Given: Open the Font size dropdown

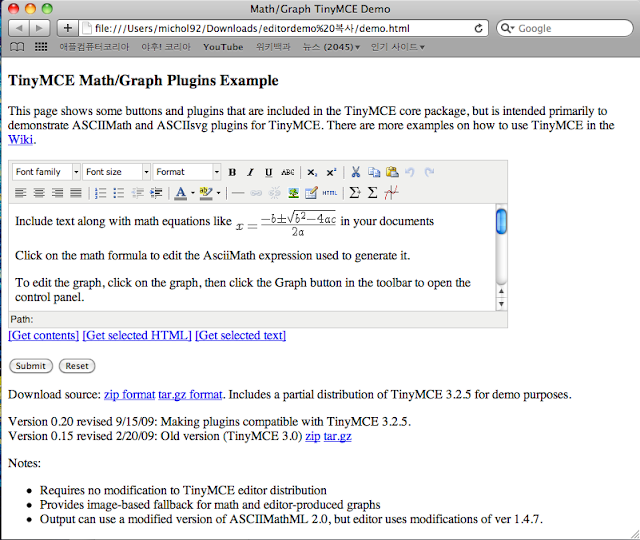Looking at the screenshot, I should pyautogui.click(x=116, y=172).
